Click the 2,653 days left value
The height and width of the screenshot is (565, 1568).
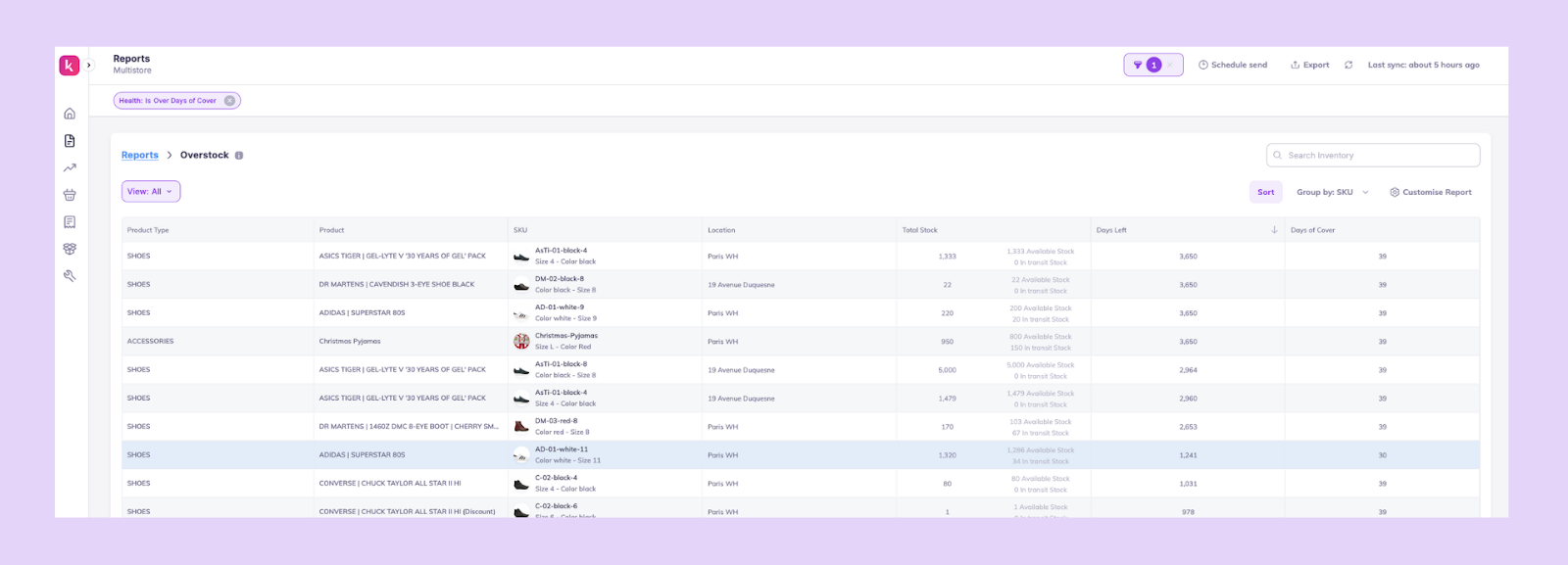click(x=1188, y=427)
